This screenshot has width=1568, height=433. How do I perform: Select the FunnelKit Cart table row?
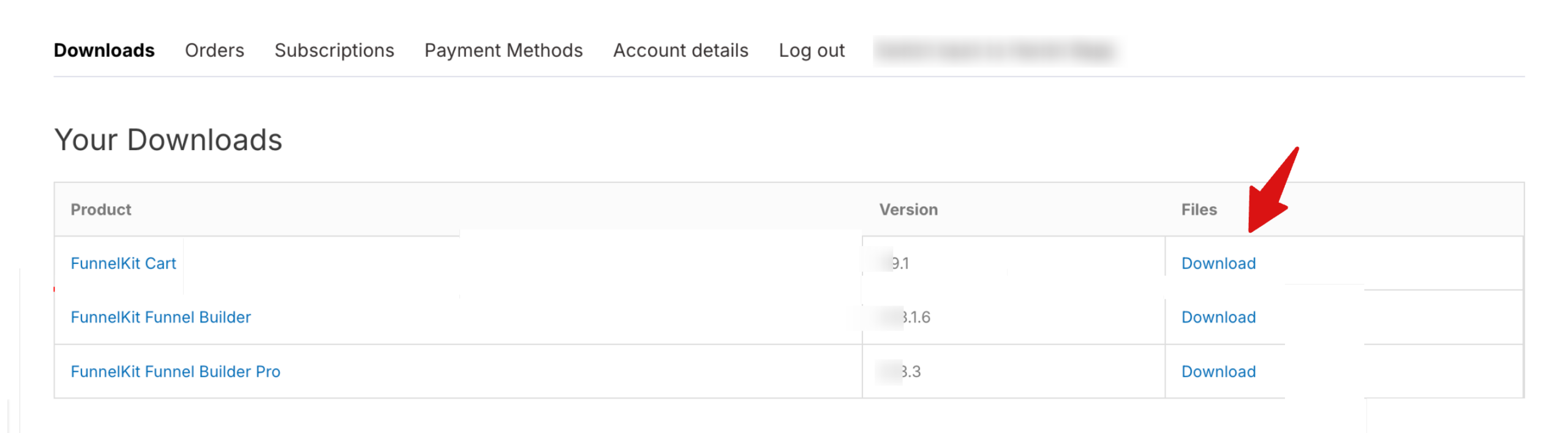click(490, 263)
